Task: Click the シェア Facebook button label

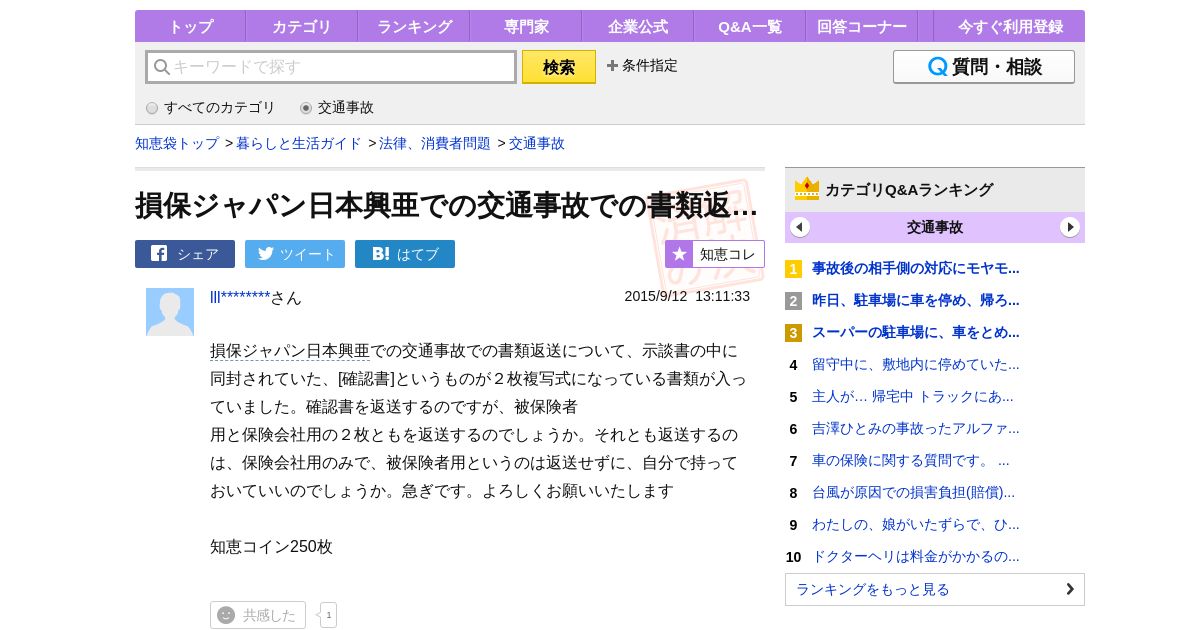Action: [197, 254]
